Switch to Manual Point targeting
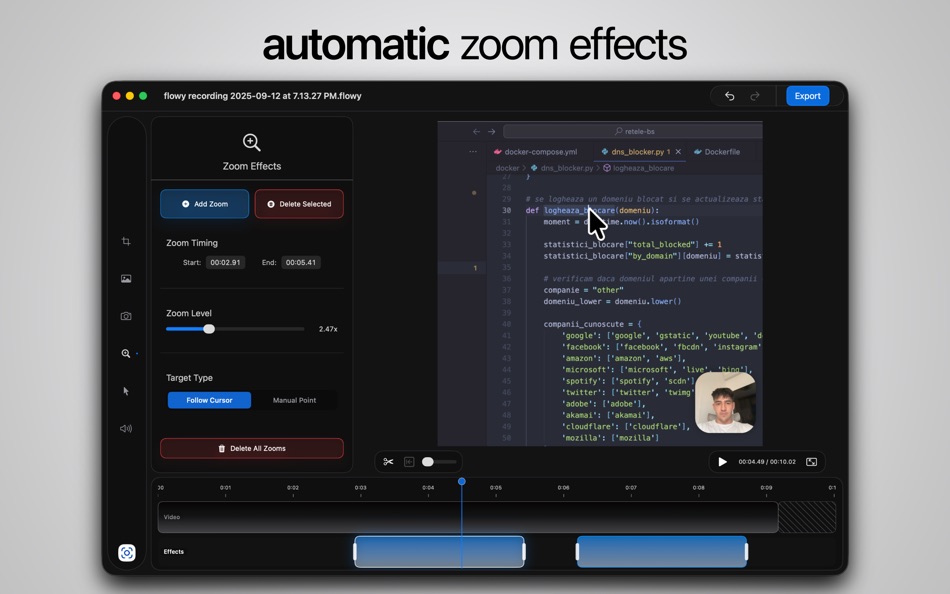Image resolution: width=950 pixels, height=594 pixels. pyautogui.click(x=294, y=399)
